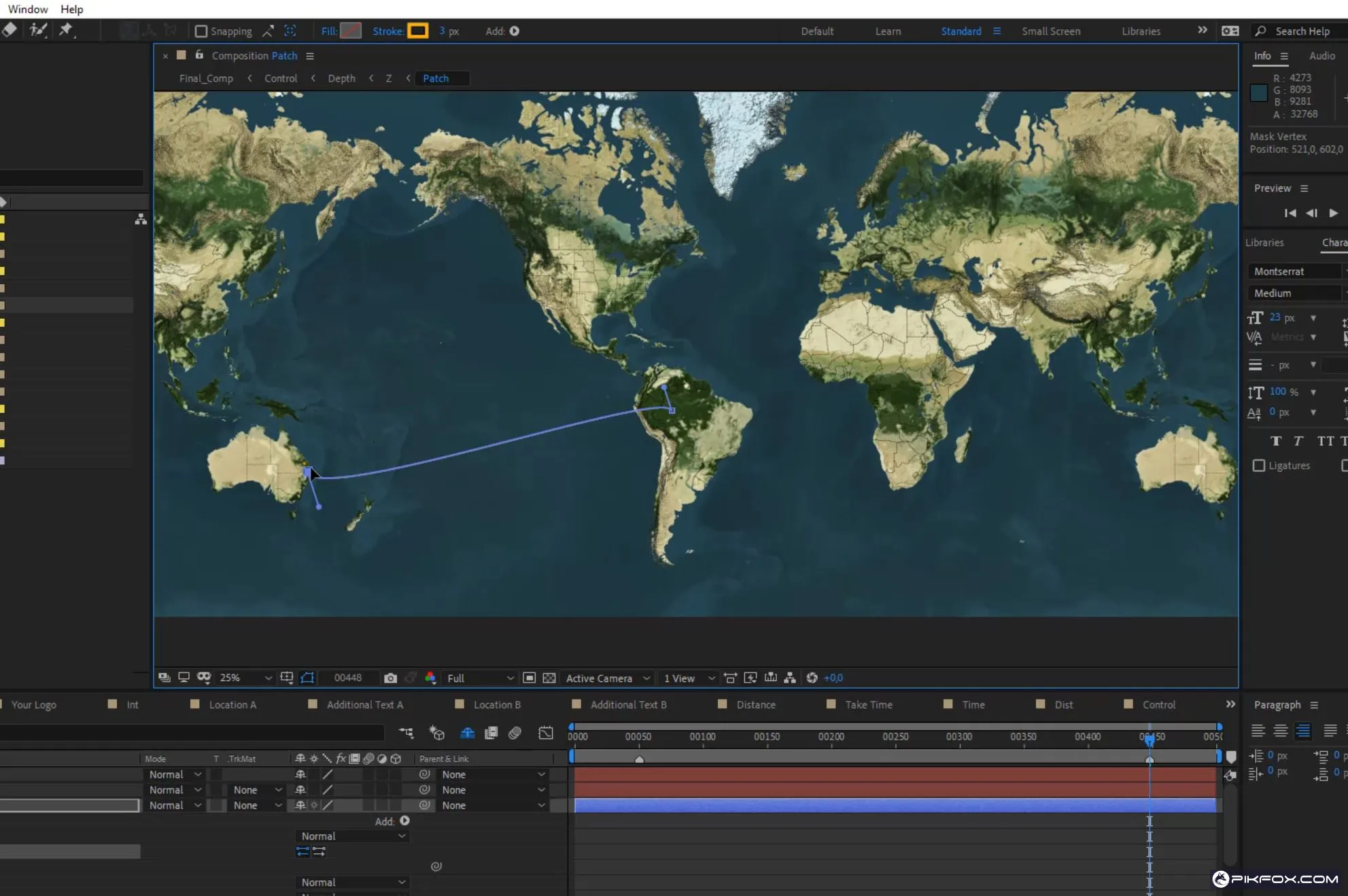Toggle Ligatures checkbox in Character panel
This screenshot has height=896, width=1348.
point(1259,465)
